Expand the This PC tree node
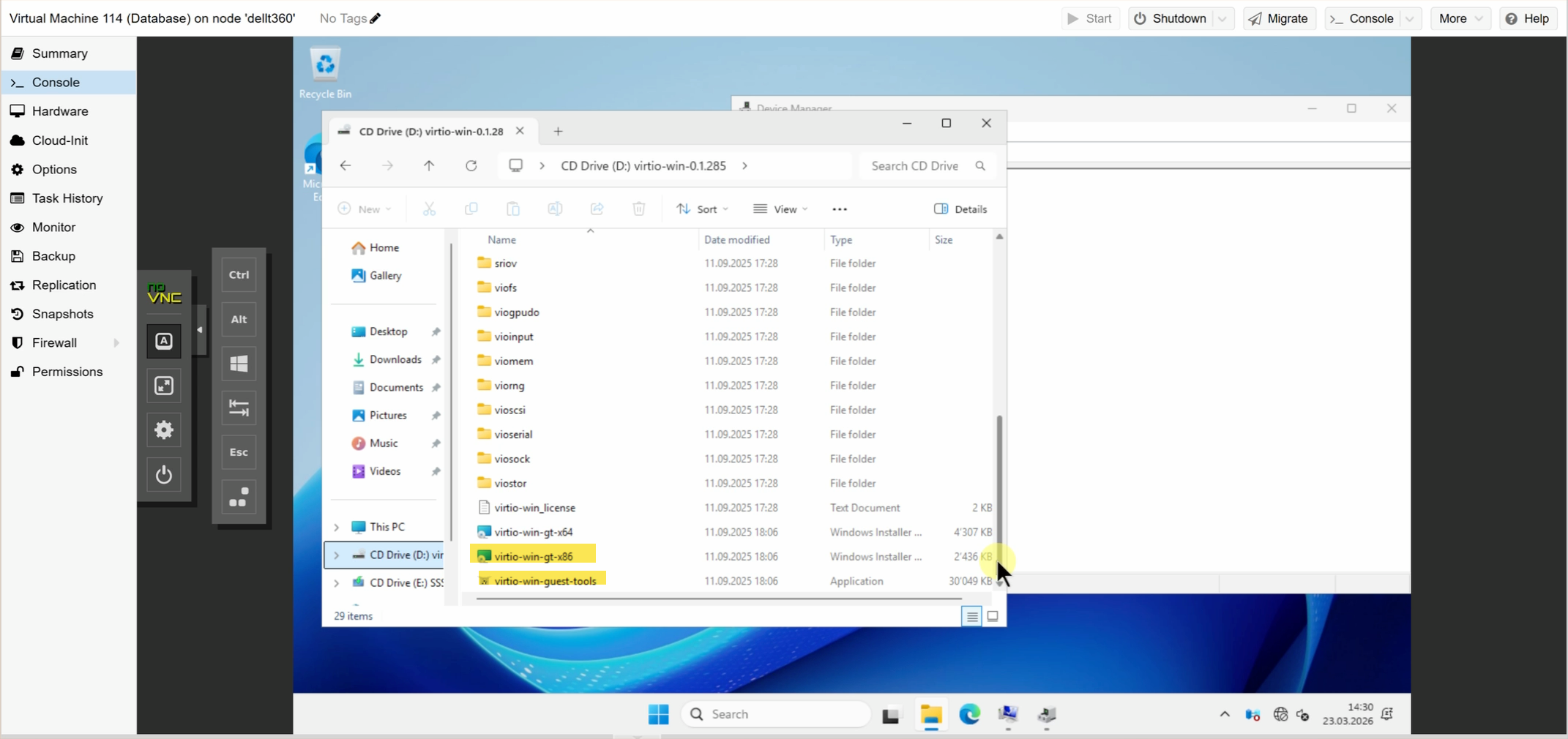Image resolution: width=1568 pixels, height=739 pixels. (x=337, y=527)
